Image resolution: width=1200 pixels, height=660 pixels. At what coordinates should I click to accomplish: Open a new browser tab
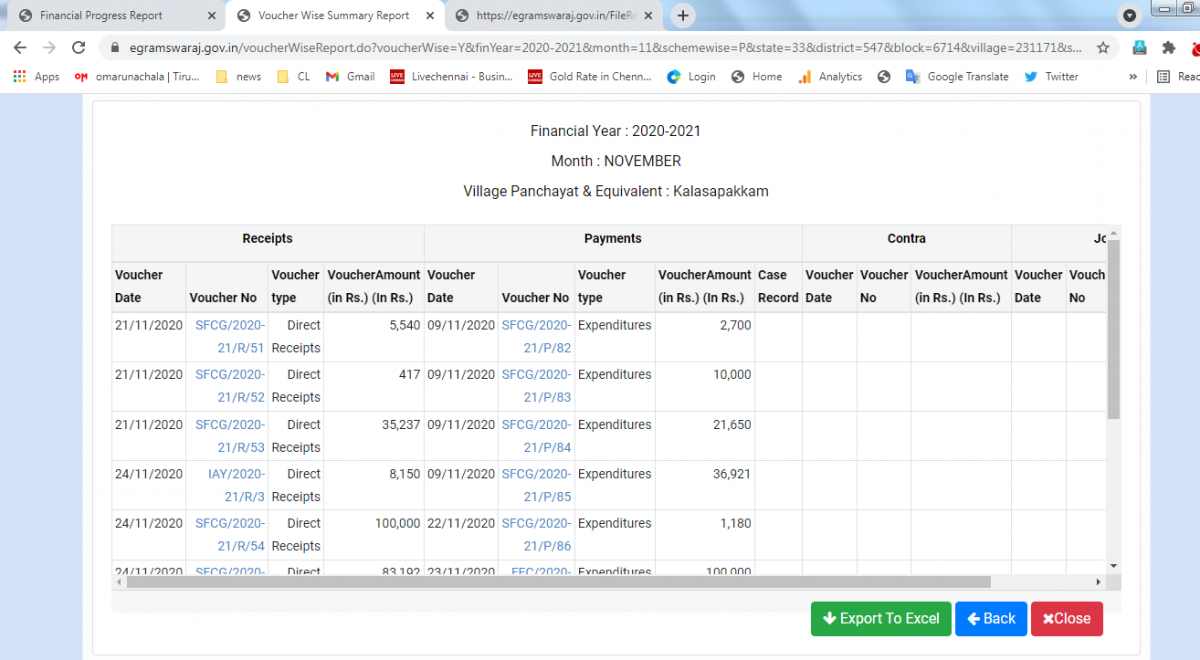click(x=683, y=16)
